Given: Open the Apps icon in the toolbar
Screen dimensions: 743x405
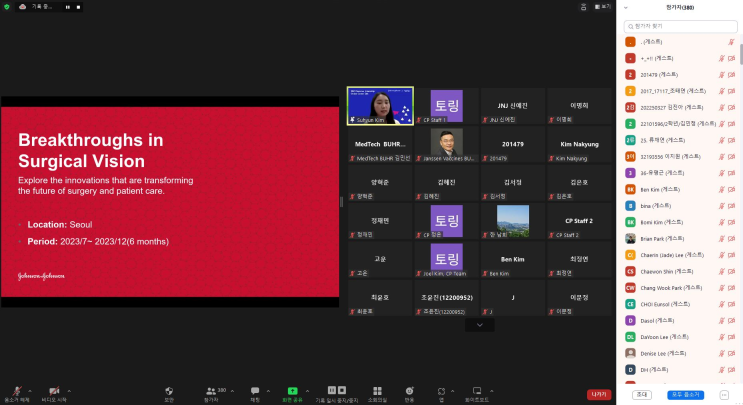Looking at the screenshot, I should tap(441, 391).
